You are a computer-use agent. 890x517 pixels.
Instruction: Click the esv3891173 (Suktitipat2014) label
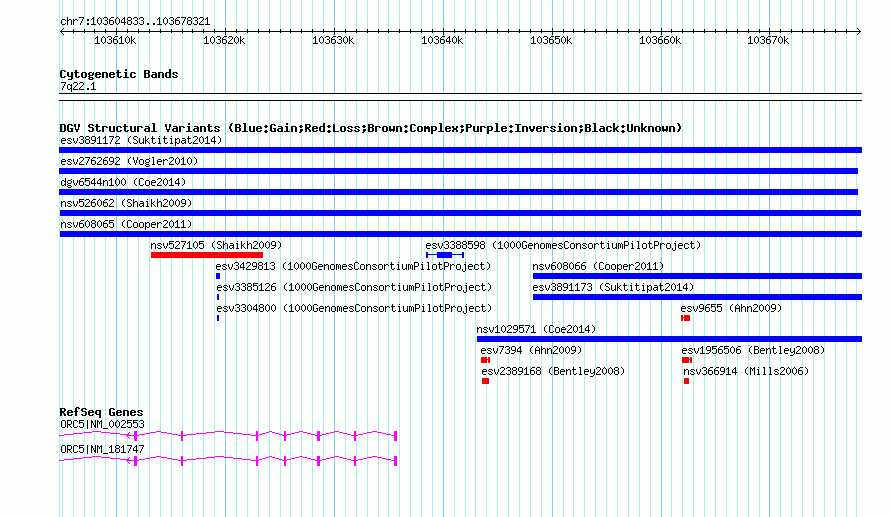click(613, 287)
